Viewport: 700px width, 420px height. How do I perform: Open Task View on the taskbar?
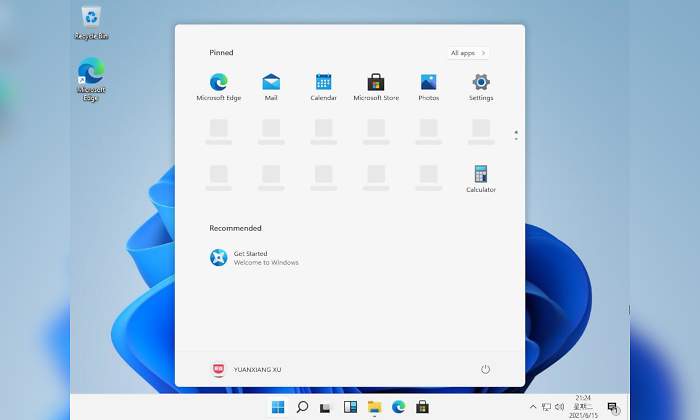coord(325,408)
